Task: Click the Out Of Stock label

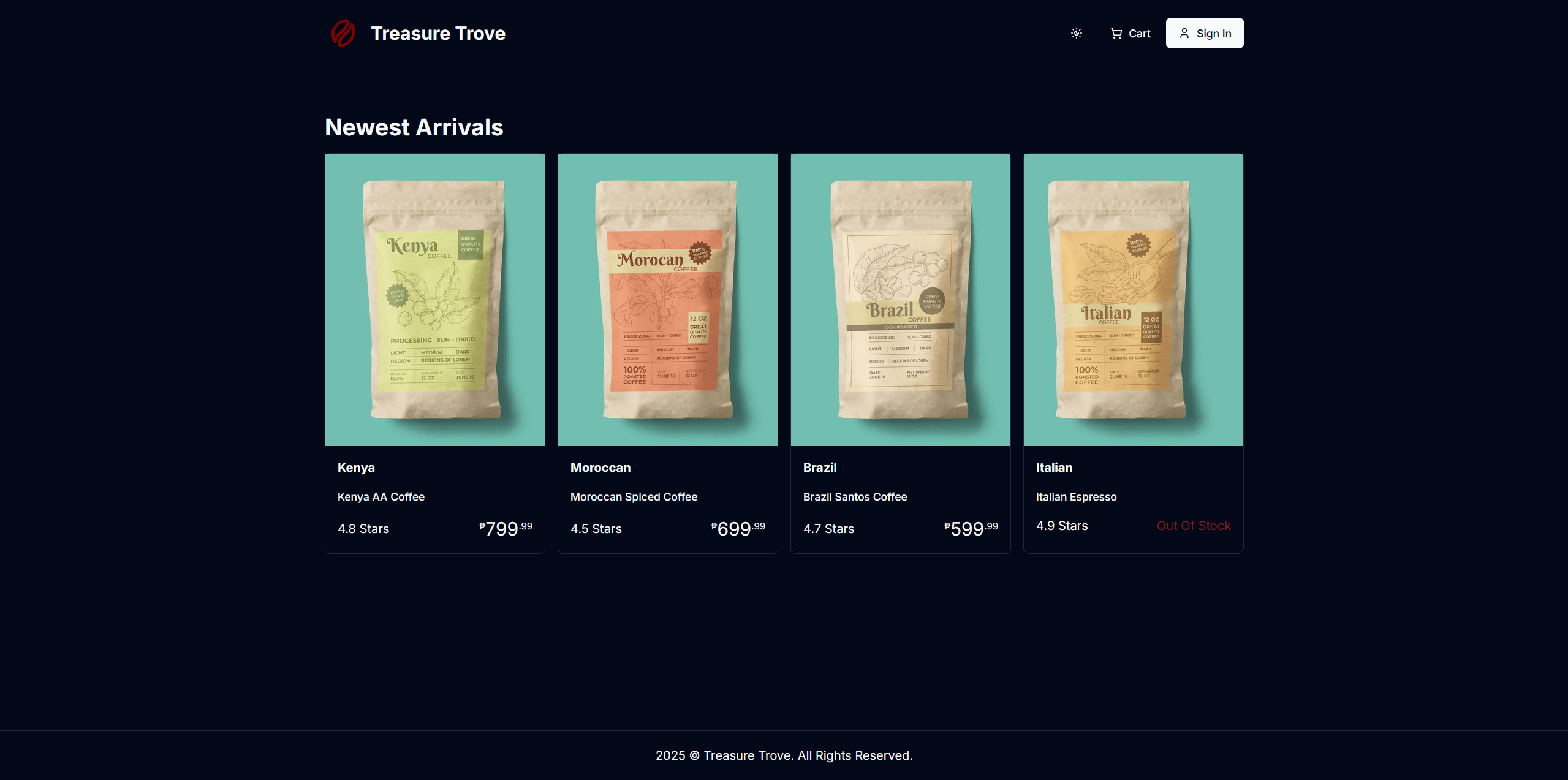Action: 1193,526
